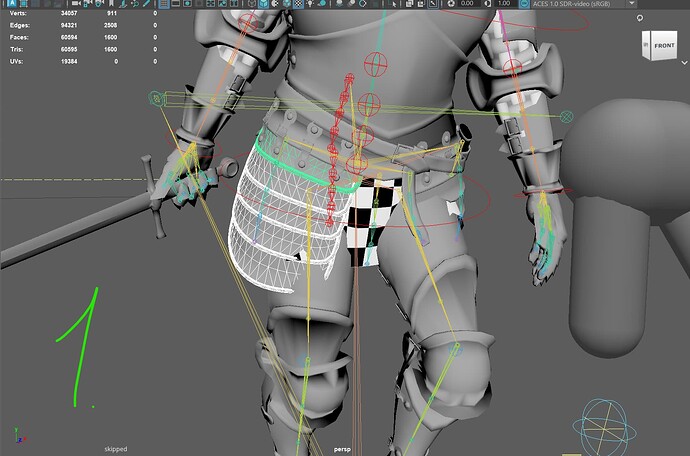Image resolution: width=690 pixels, height=456 pixels.
Task: Switch to wireframe shading cube icon
Action: click(251, 4)
